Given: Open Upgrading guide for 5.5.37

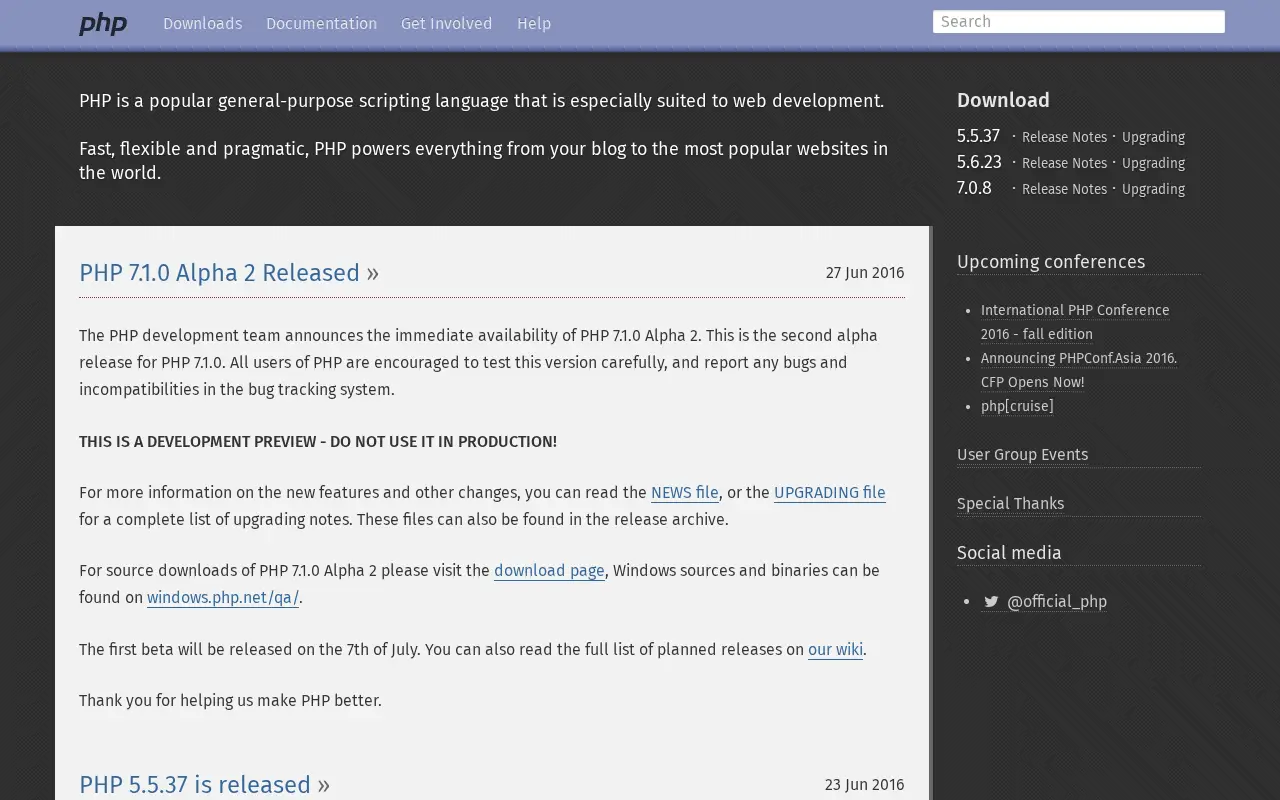Looking at the screenshot, I should click(x=1153, y=137).
